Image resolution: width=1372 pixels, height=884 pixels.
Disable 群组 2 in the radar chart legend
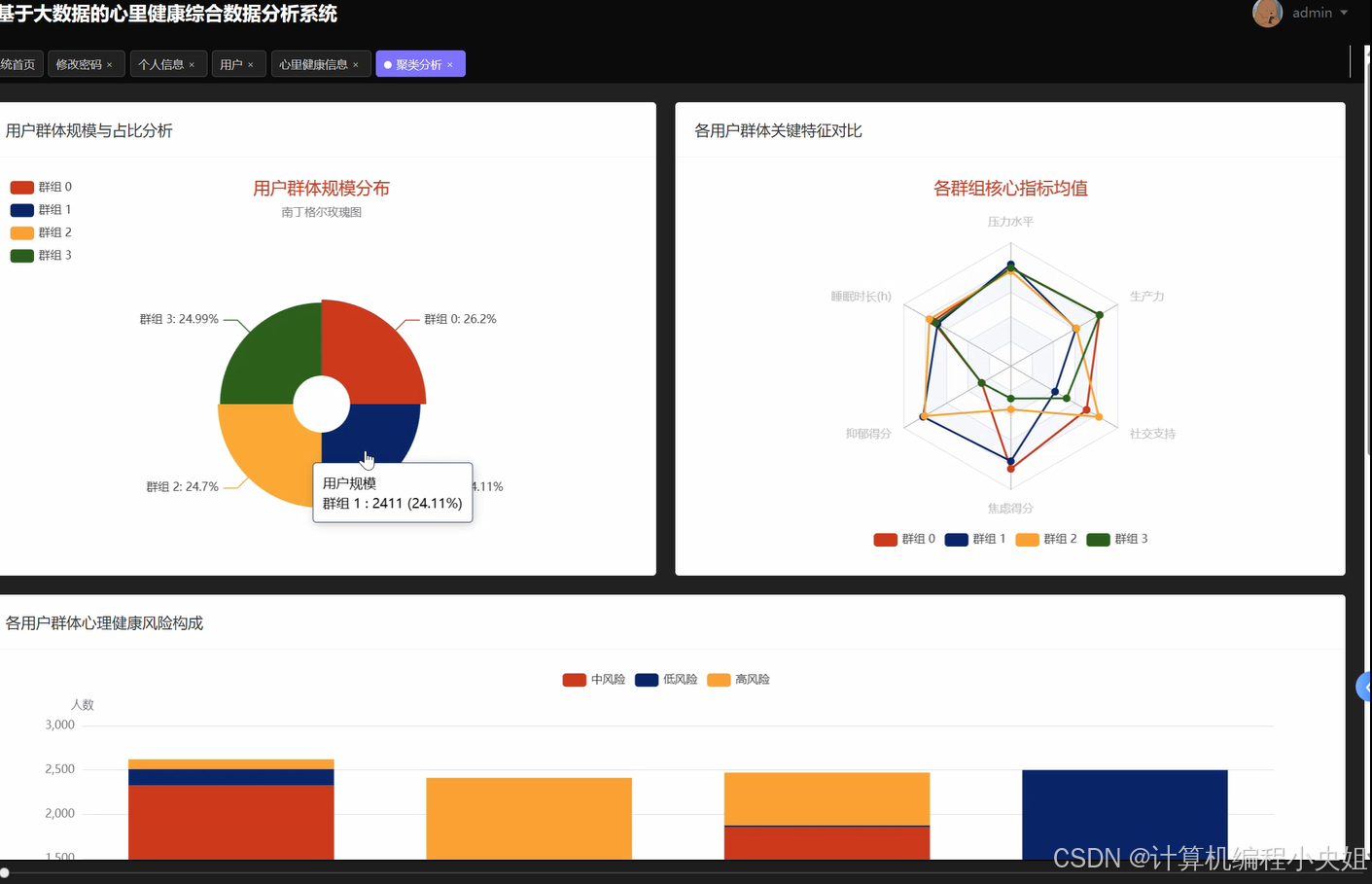coord(1046,539)
